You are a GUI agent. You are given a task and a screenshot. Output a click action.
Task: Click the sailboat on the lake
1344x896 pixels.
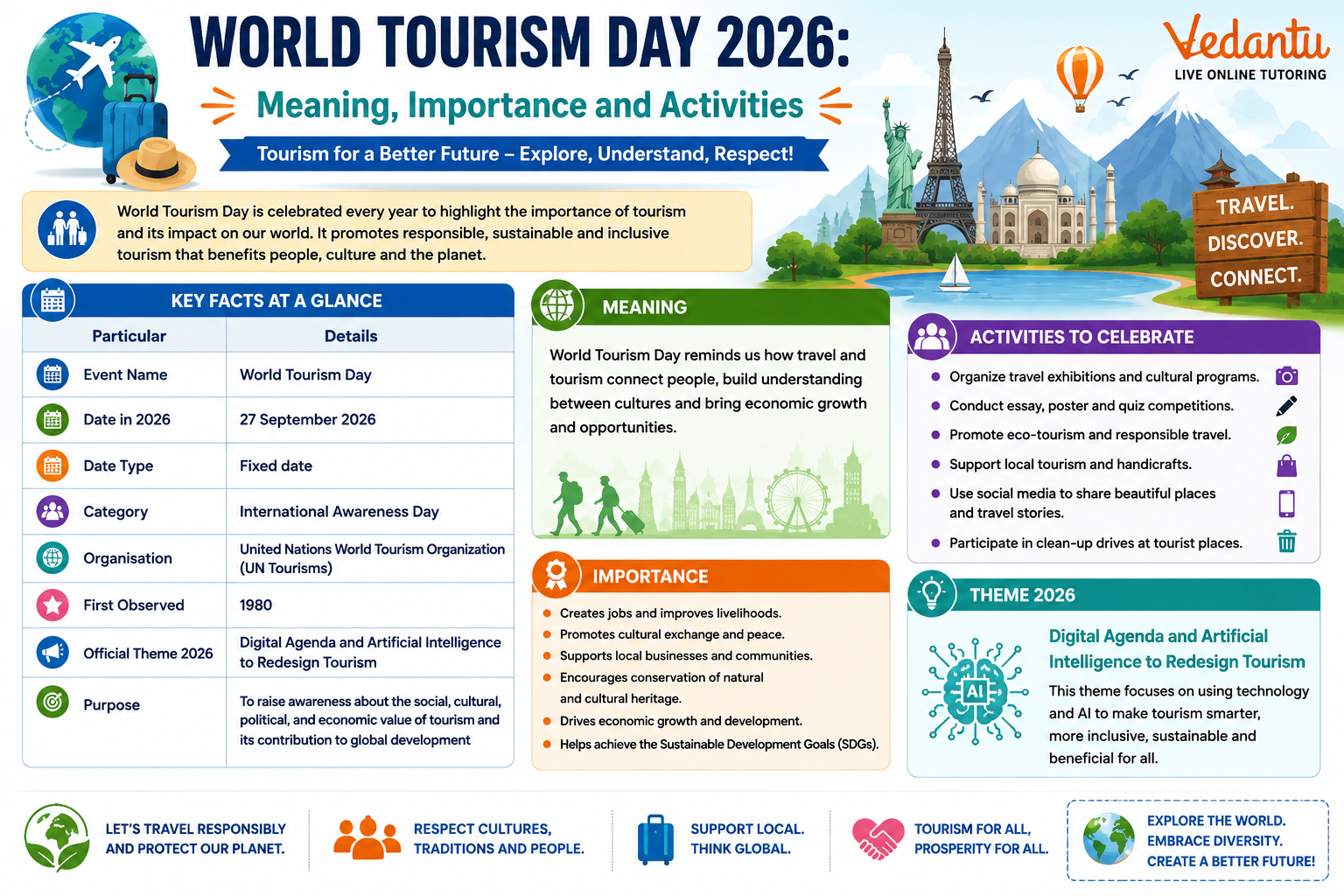point(955,272)
